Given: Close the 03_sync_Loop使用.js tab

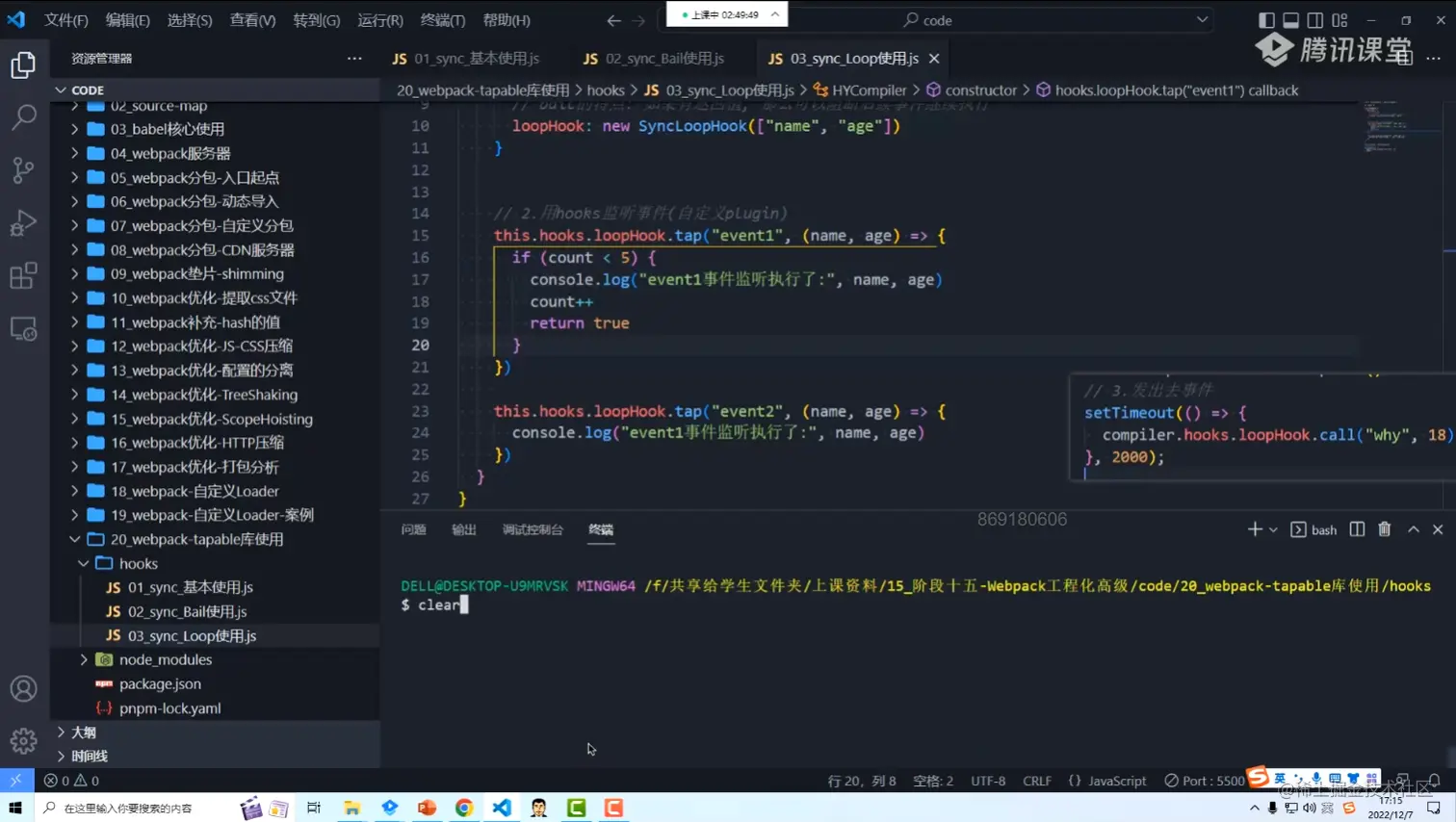Looking at the screenshot, I should 934,59.
